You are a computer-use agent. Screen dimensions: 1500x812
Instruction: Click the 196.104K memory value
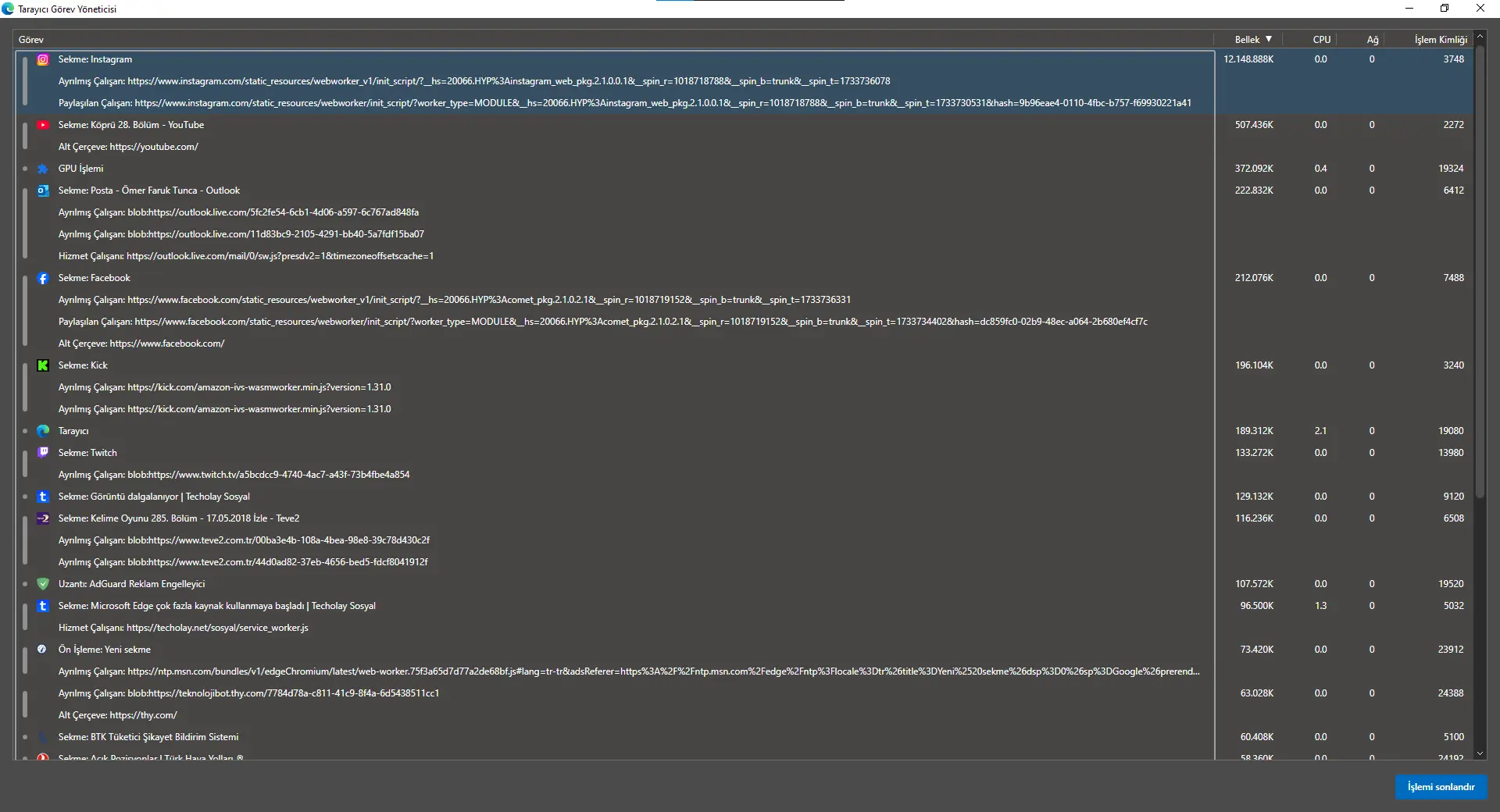pyautogui.click(x=1254, y=365)
